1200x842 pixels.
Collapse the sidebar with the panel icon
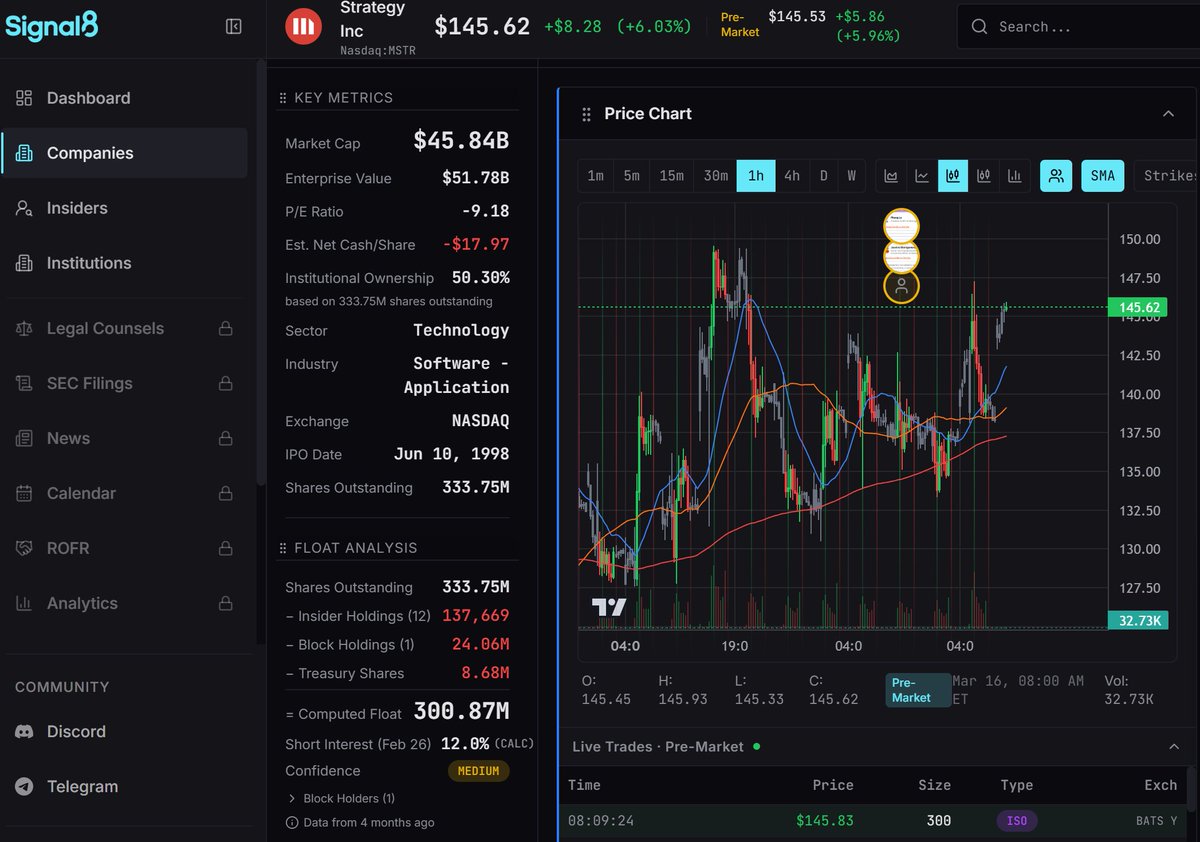coord(233,27)
